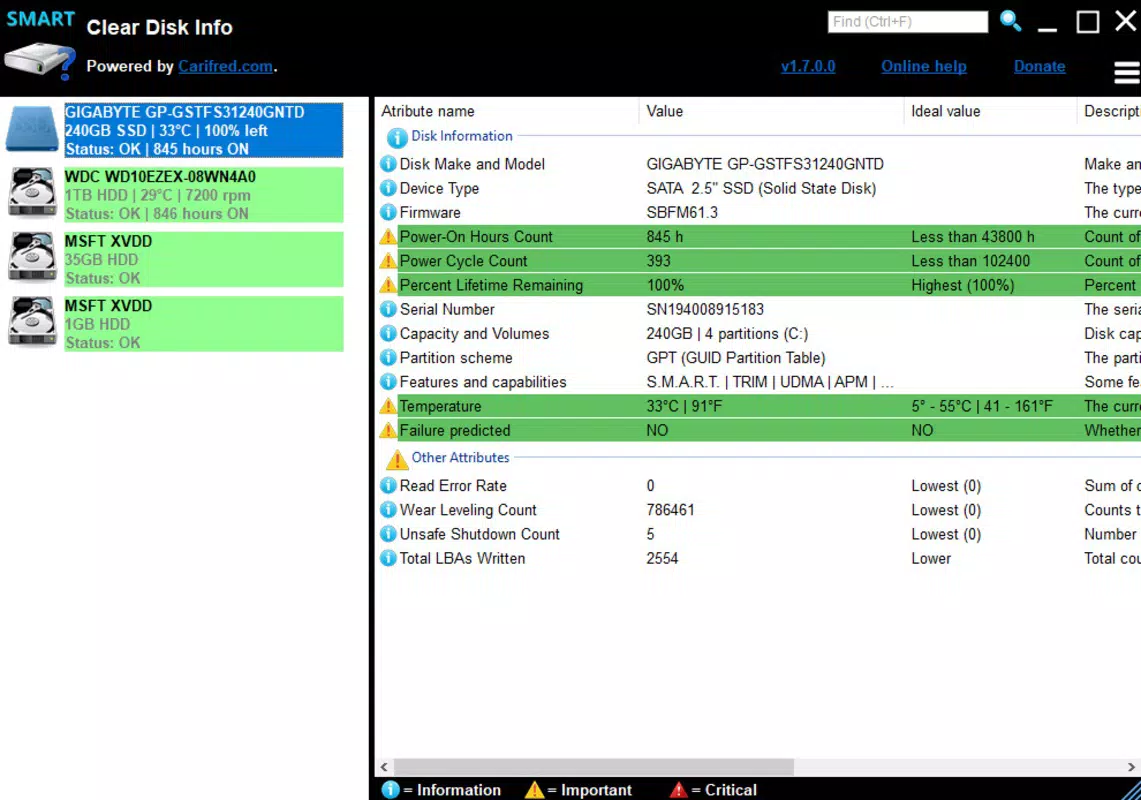Click the magnifier search icon

click(x=1010, y=21)
